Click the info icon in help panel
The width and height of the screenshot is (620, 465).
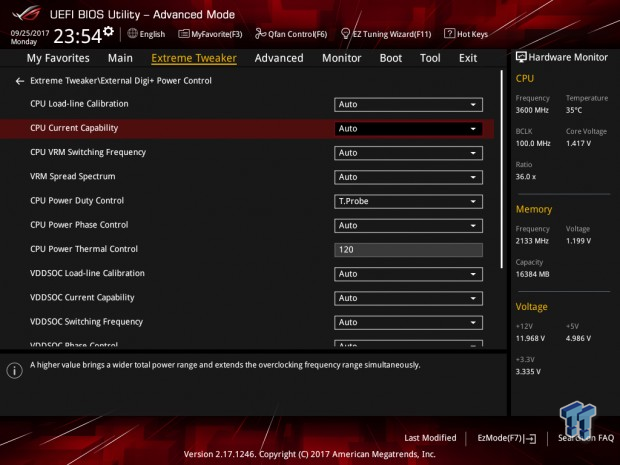tap(15, 370)
